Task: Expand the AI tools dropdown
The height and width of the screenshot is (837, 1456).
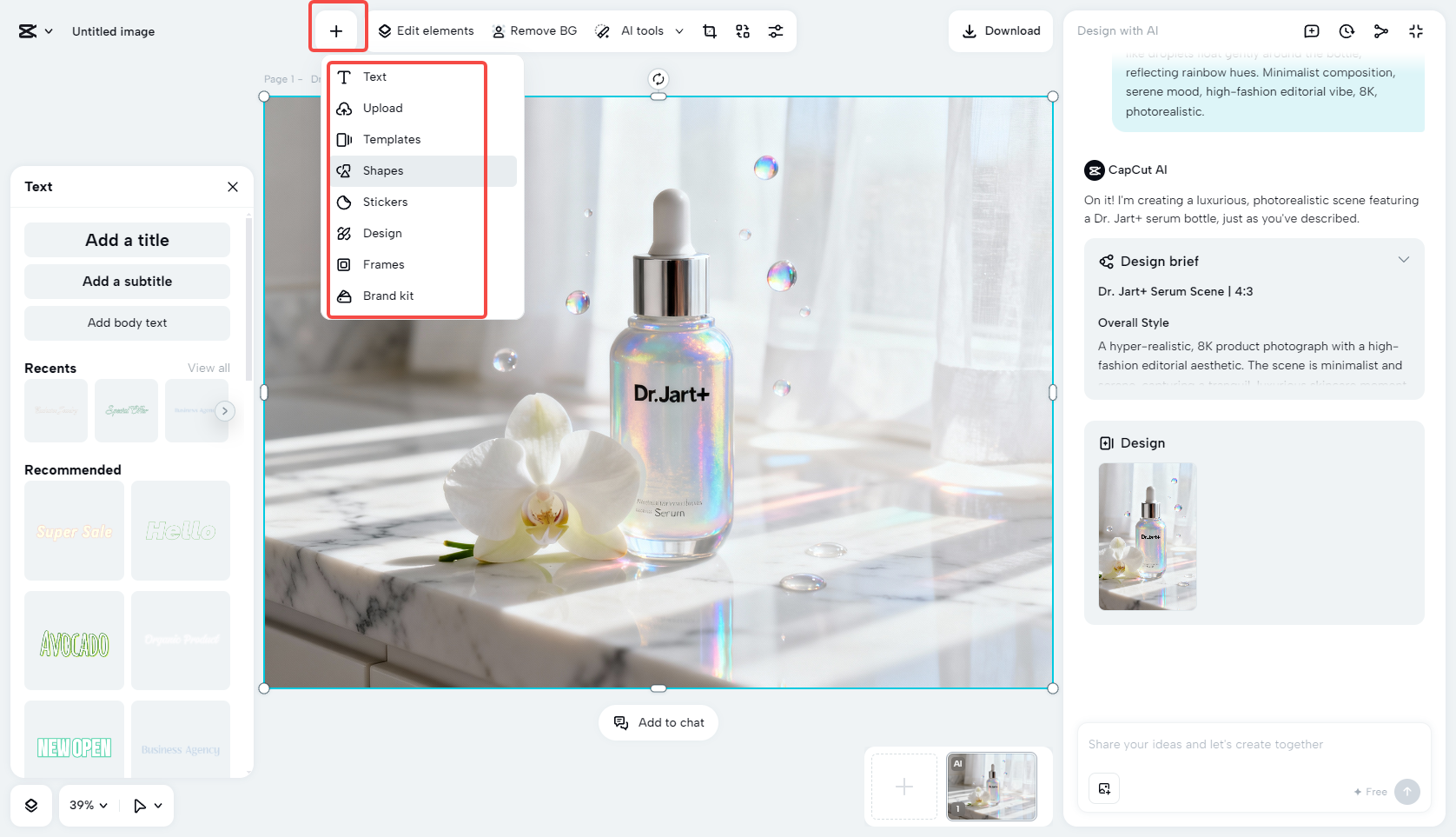Action: [x=678, y=30]
